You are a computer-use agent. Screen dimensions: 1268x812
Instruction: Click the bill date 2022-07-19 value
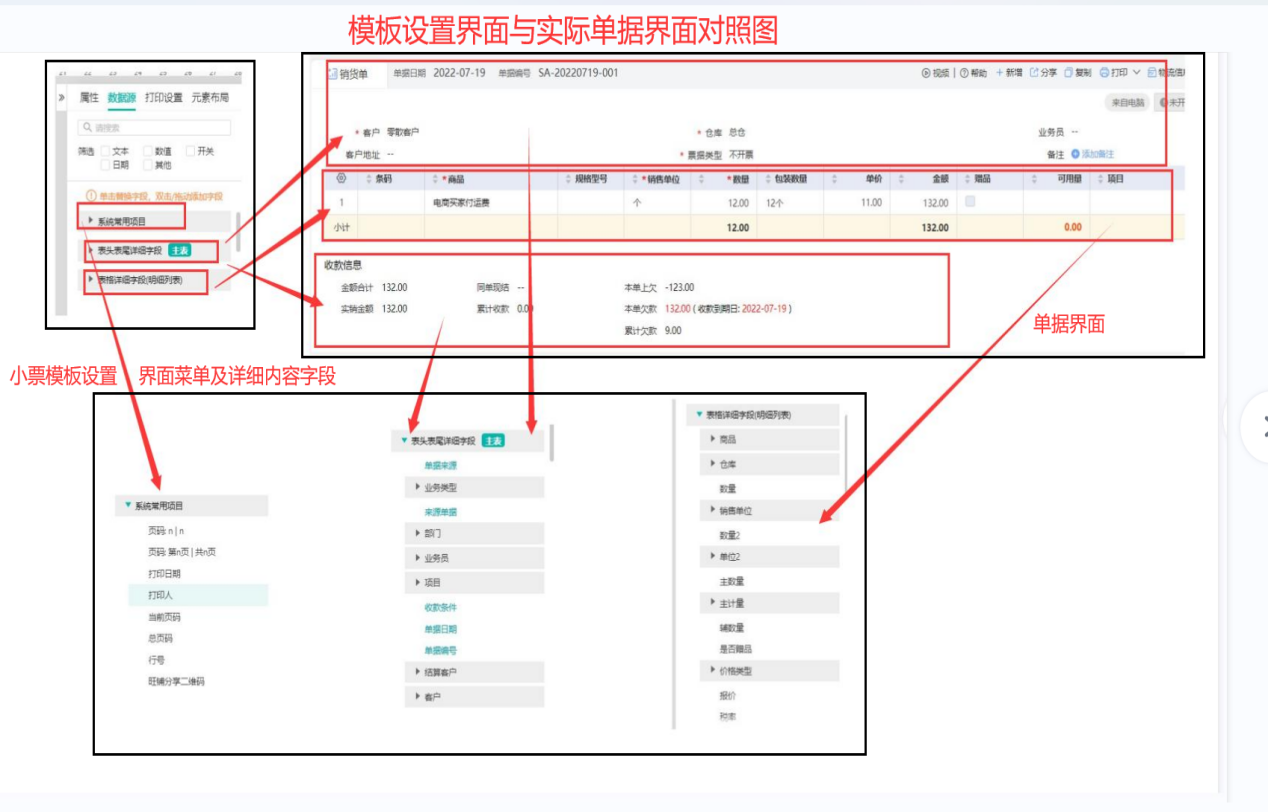[x=459, y=73]
